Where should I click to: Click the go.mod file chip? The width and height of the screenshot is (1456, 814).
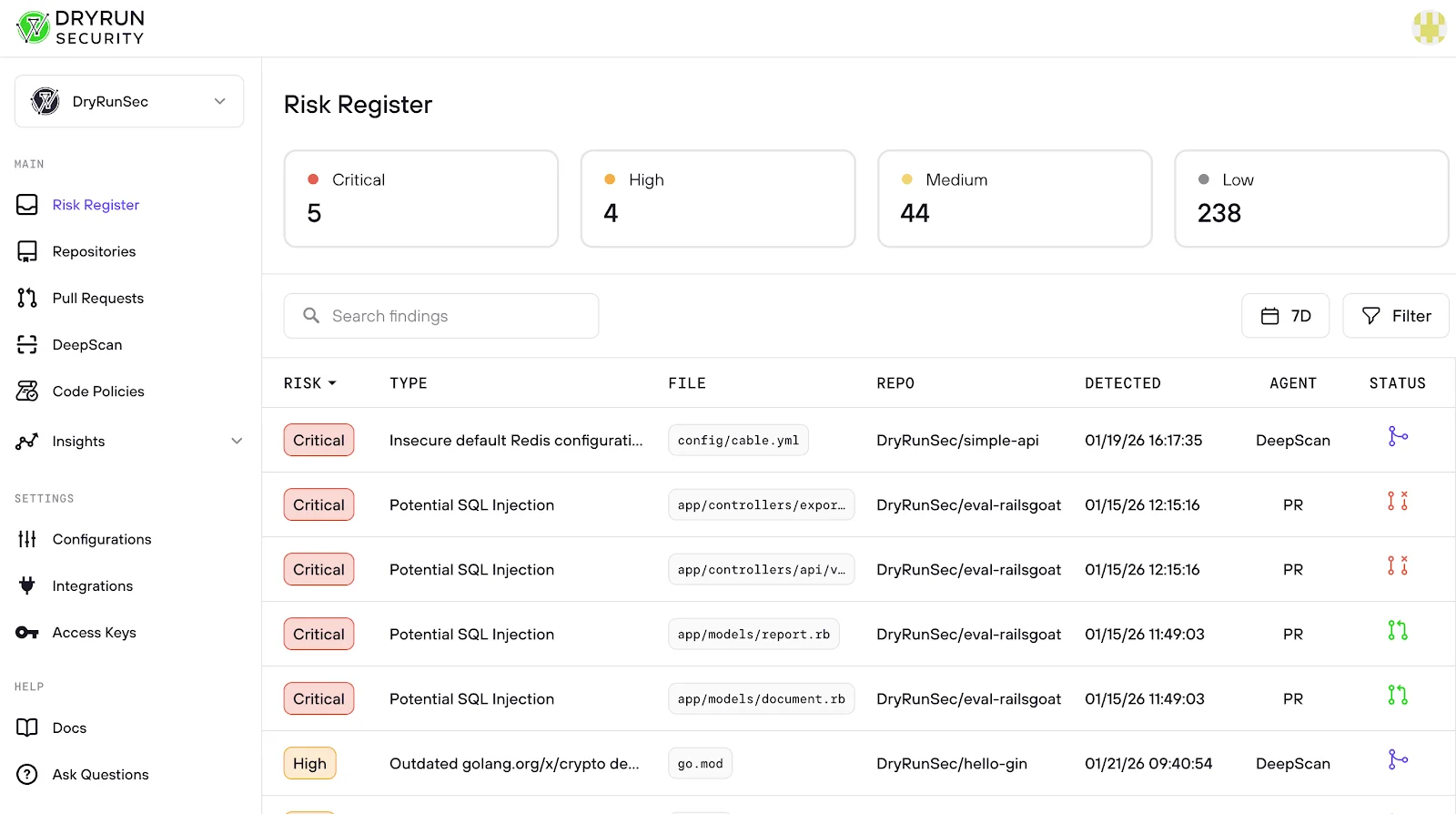[700, 763]
